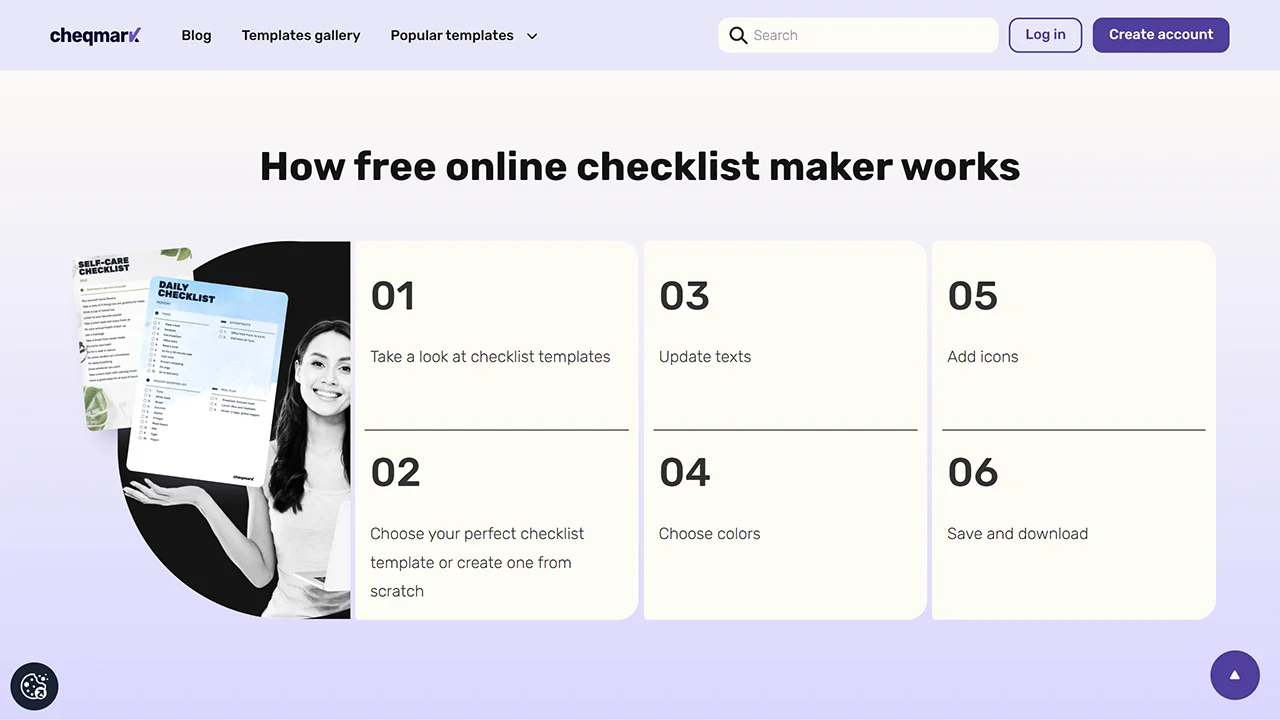Click the cheqmark logo
Image resolution: width=1280 pixels, height=720 pixels.
[95, 35]
